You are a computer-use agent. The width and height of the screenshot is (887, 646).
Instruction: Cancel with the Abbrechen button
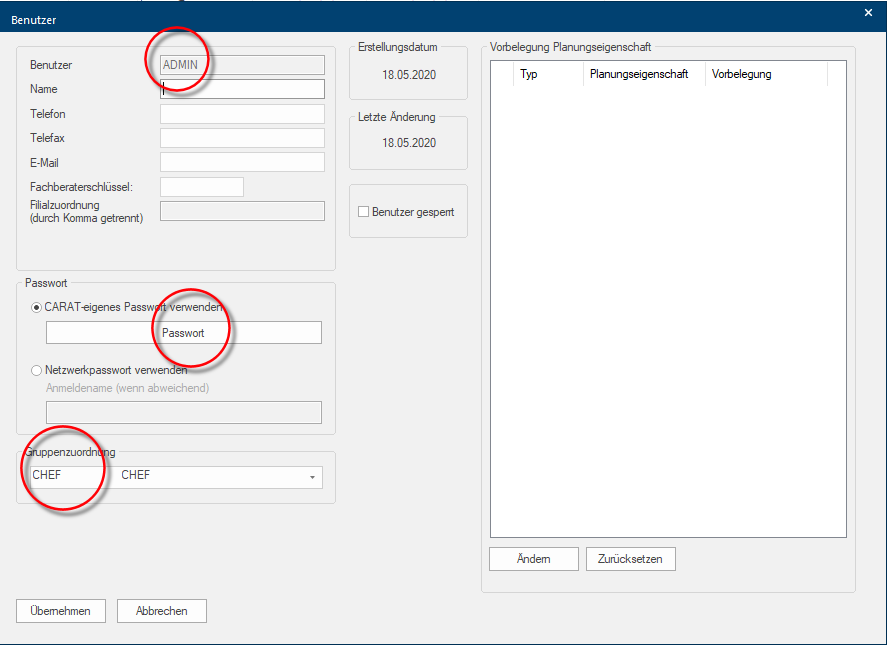pos(161,611)
